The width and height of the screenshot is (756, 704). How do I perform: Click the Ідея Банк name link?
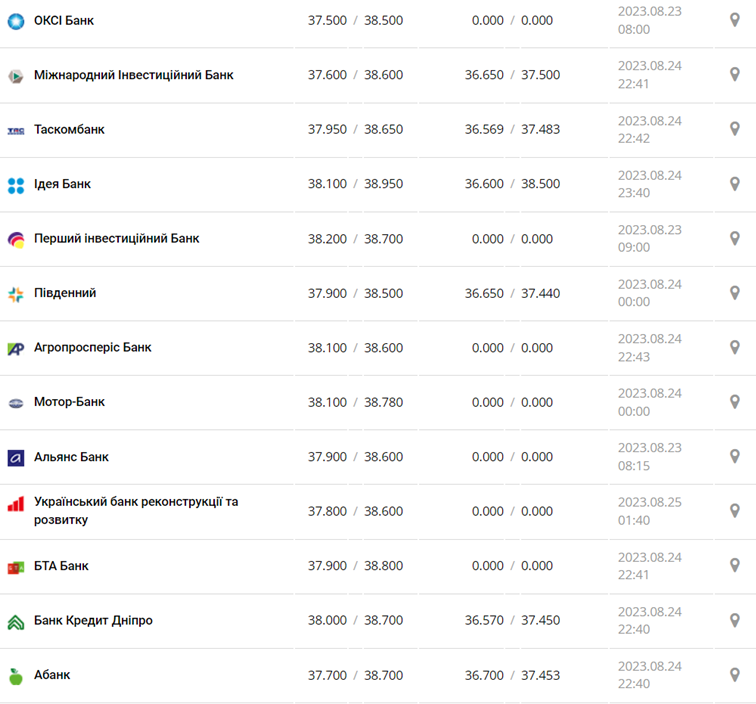coord(62,184)
